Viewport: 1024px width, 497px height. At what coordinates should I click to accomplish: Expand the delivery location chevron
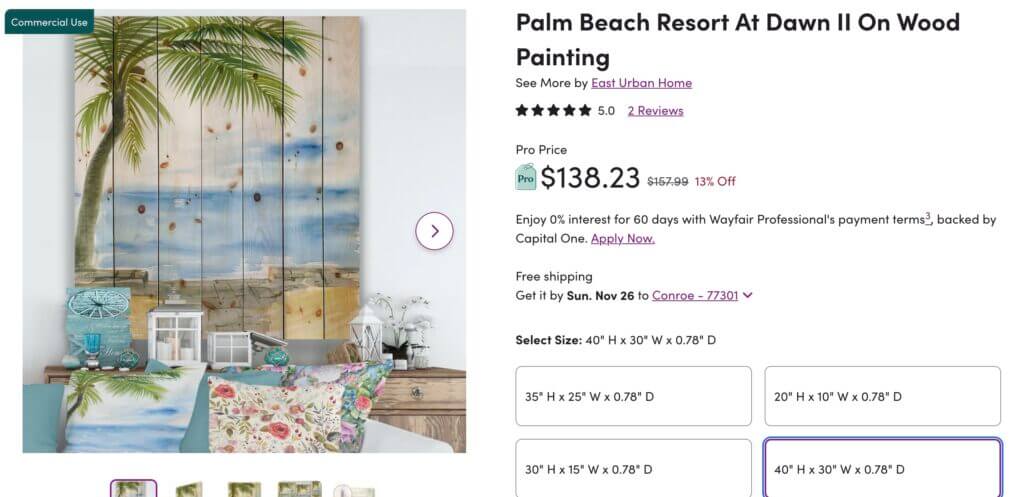tap(748, 295)
